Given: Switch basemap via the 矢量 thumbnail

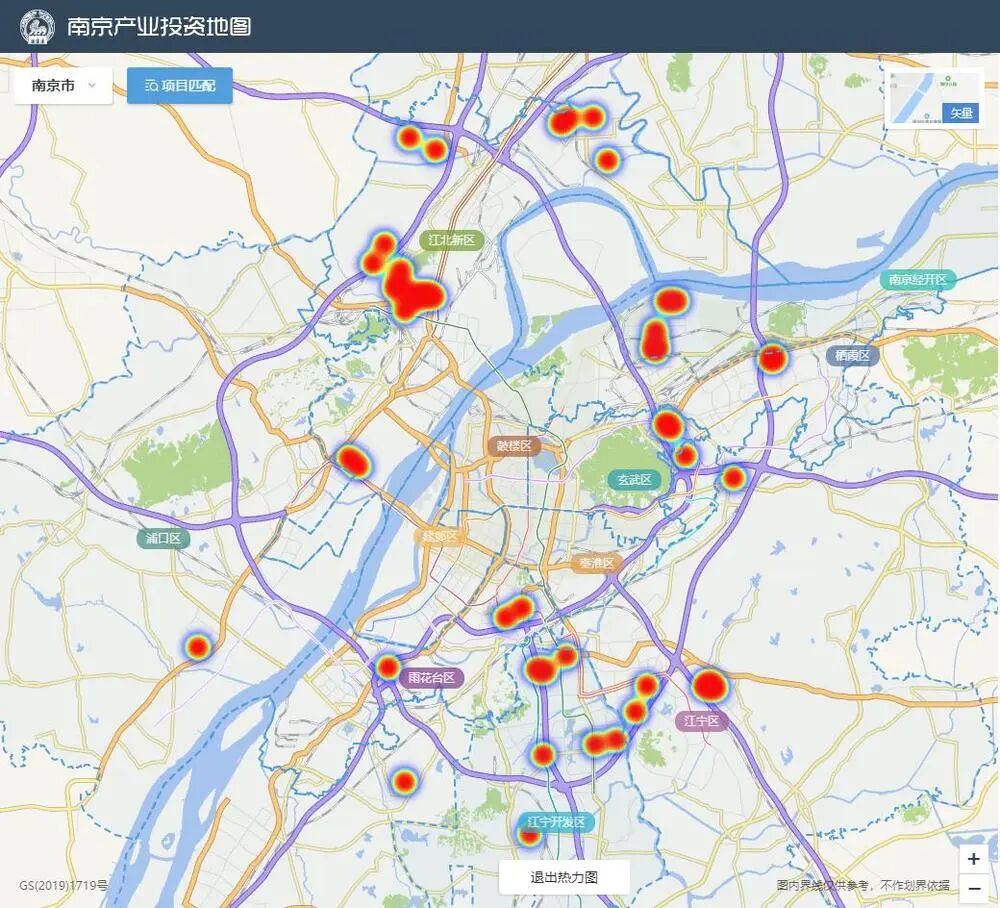Looking at the screenshot, I should tap(934, 98).
